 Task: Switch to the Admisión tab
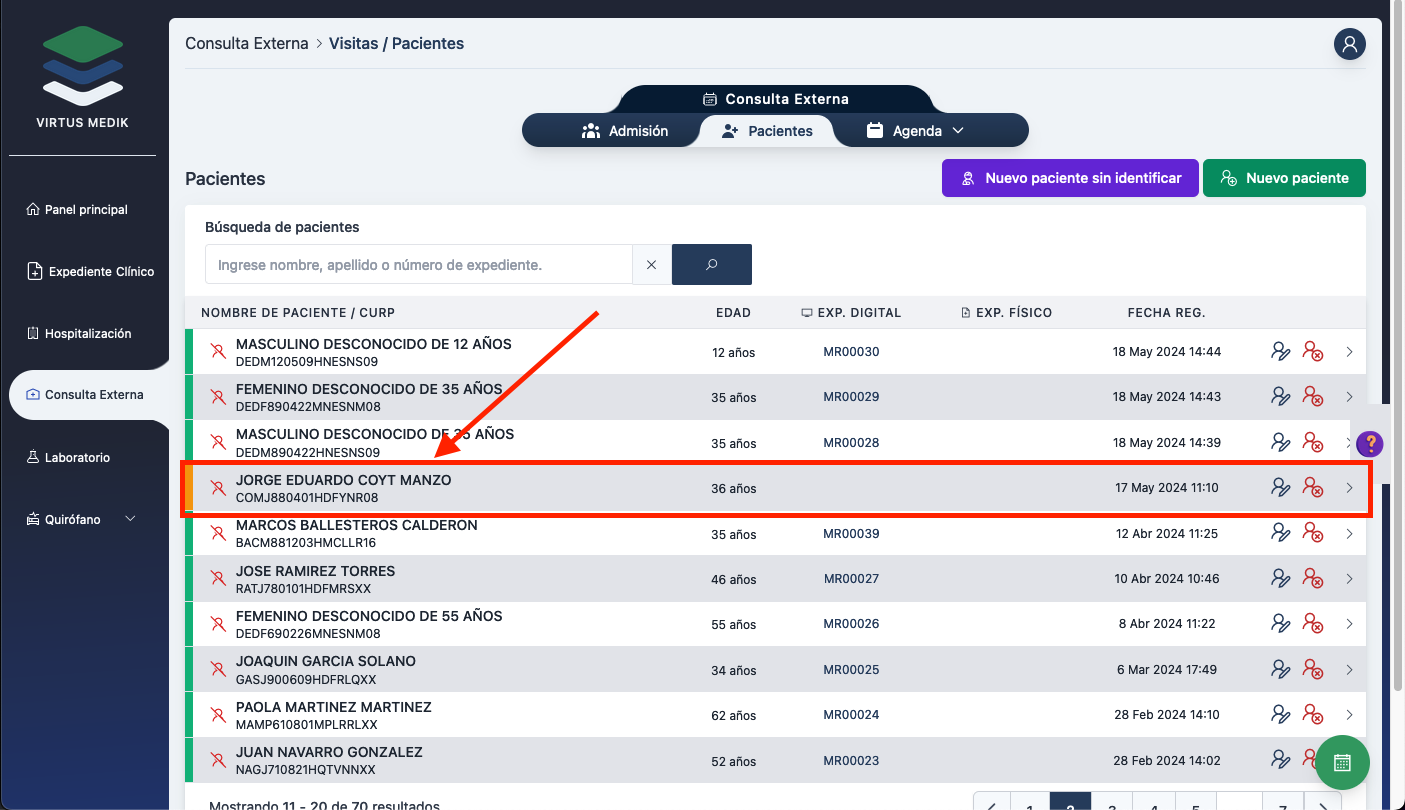625,131
